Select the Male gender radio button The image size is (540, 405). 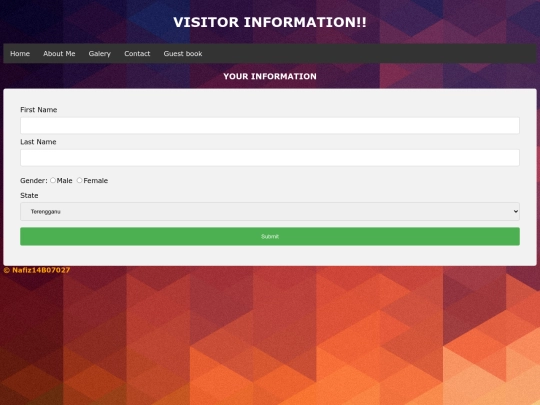pos(53,180)
